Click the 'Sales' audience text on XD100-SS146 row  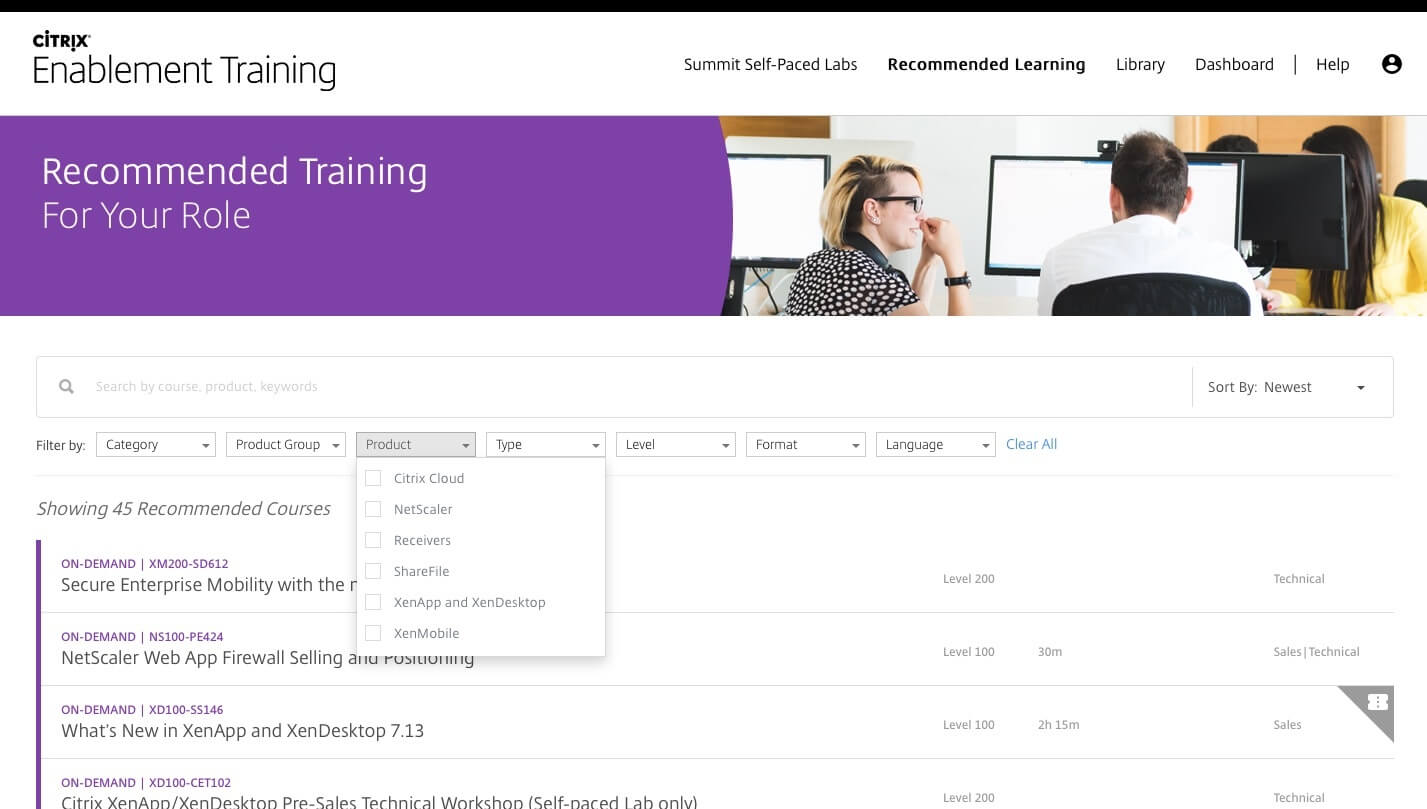(1287, 725)
